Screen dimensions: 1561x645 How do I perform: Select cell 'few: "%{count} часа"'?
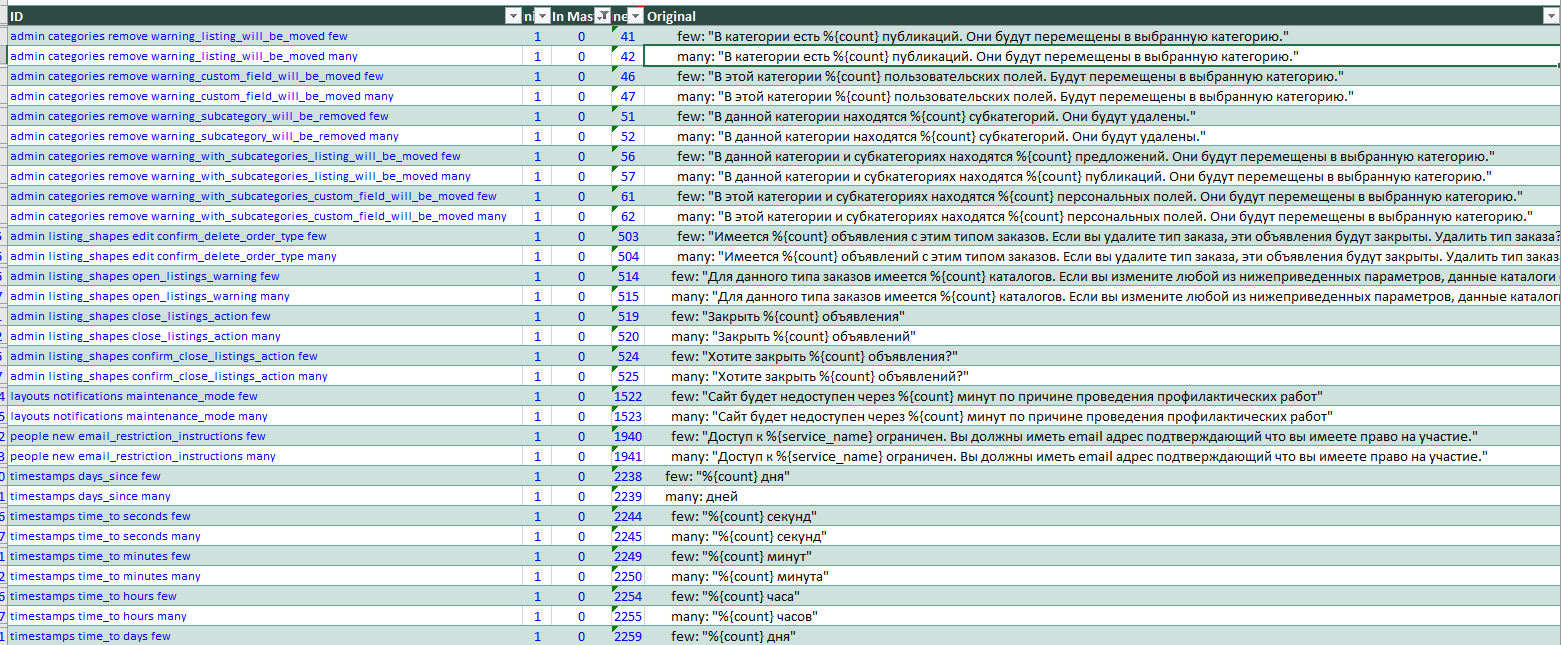point(1102,596)
